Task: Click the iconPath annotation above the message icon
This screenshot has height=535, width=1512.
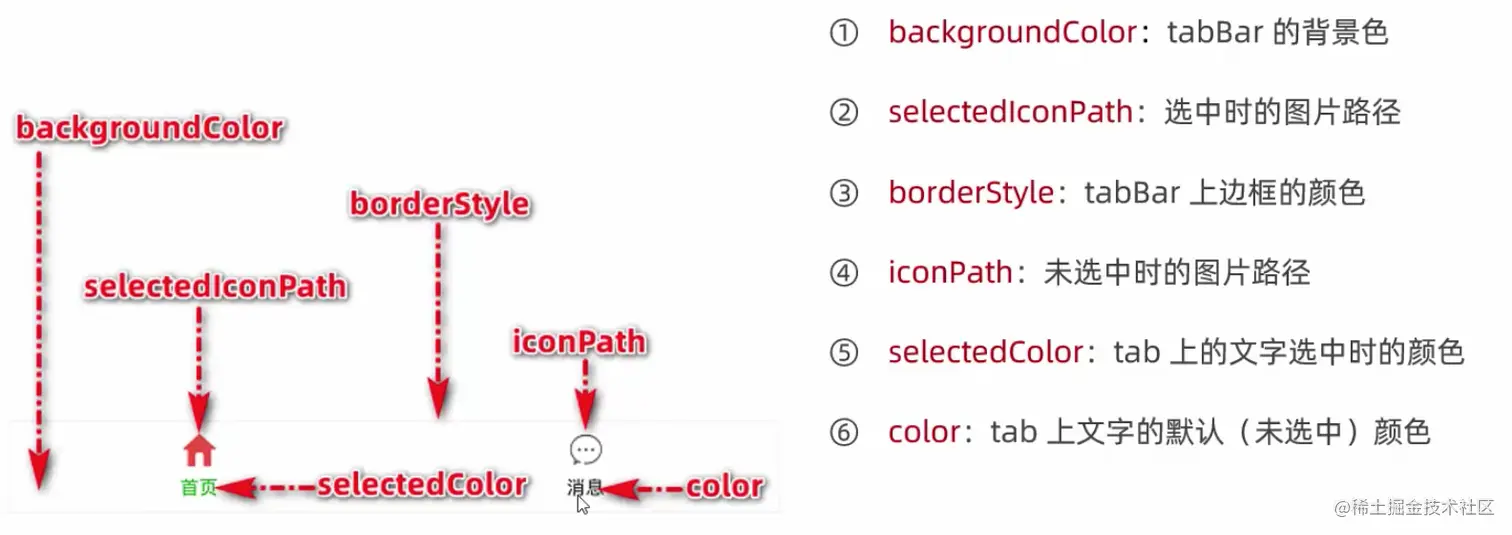Action: 579,343
